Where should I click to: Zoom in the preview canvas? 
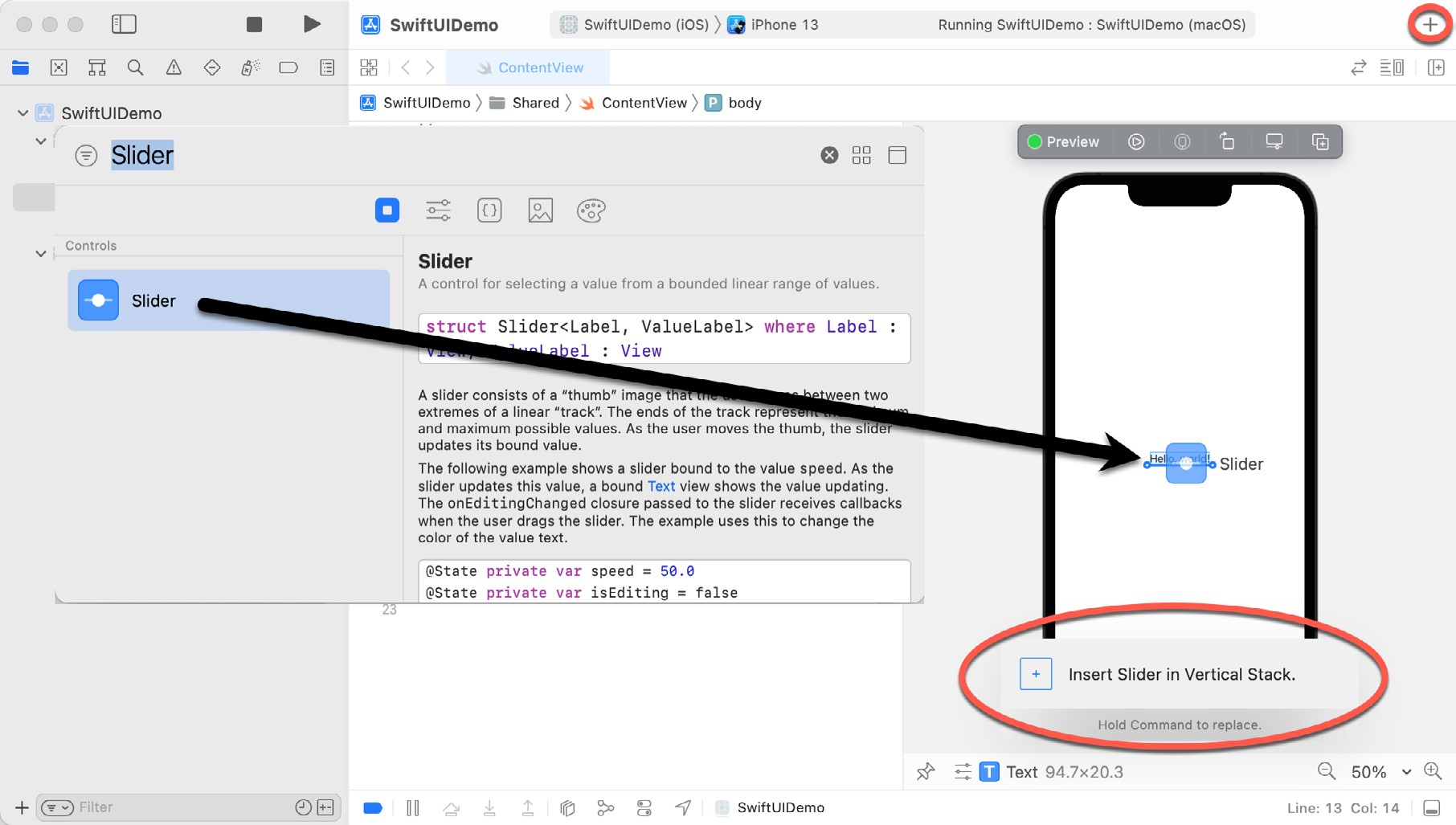coord(1433,772)
